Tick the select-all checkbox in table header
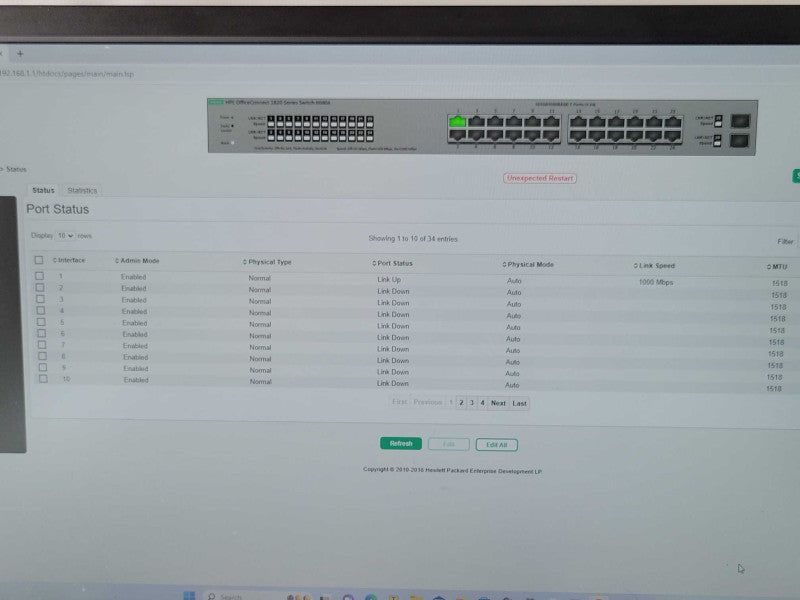800x600 pixels. click(39, 260)
